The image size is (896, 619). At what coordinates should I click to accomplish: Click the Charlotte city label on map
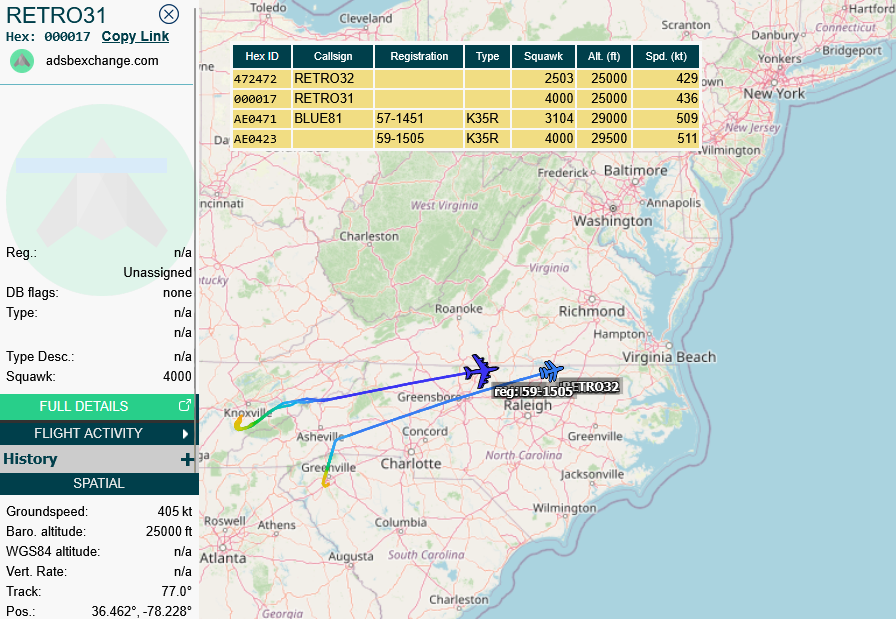[411, 464]
